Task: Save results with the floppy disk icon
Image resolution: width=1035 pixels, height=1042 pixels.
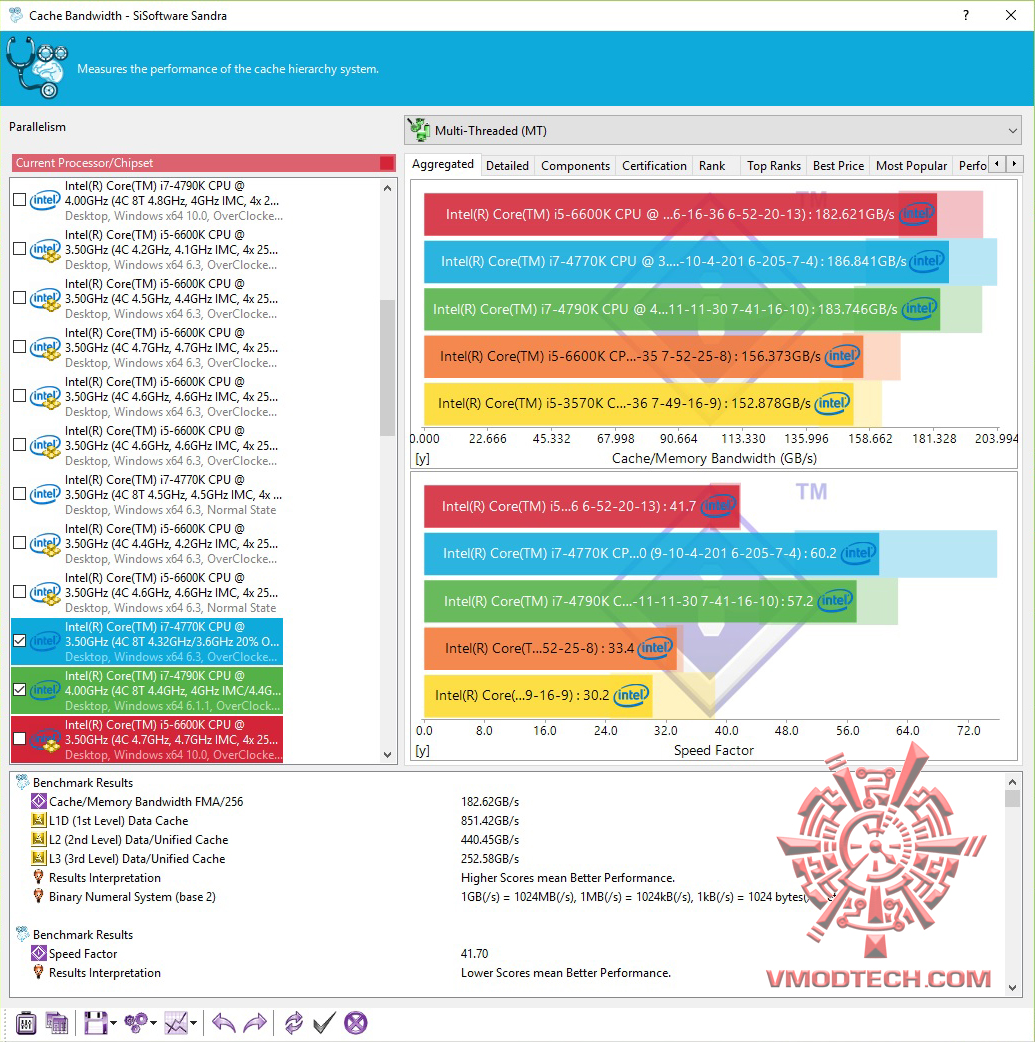Action: tap(95, 1023)
